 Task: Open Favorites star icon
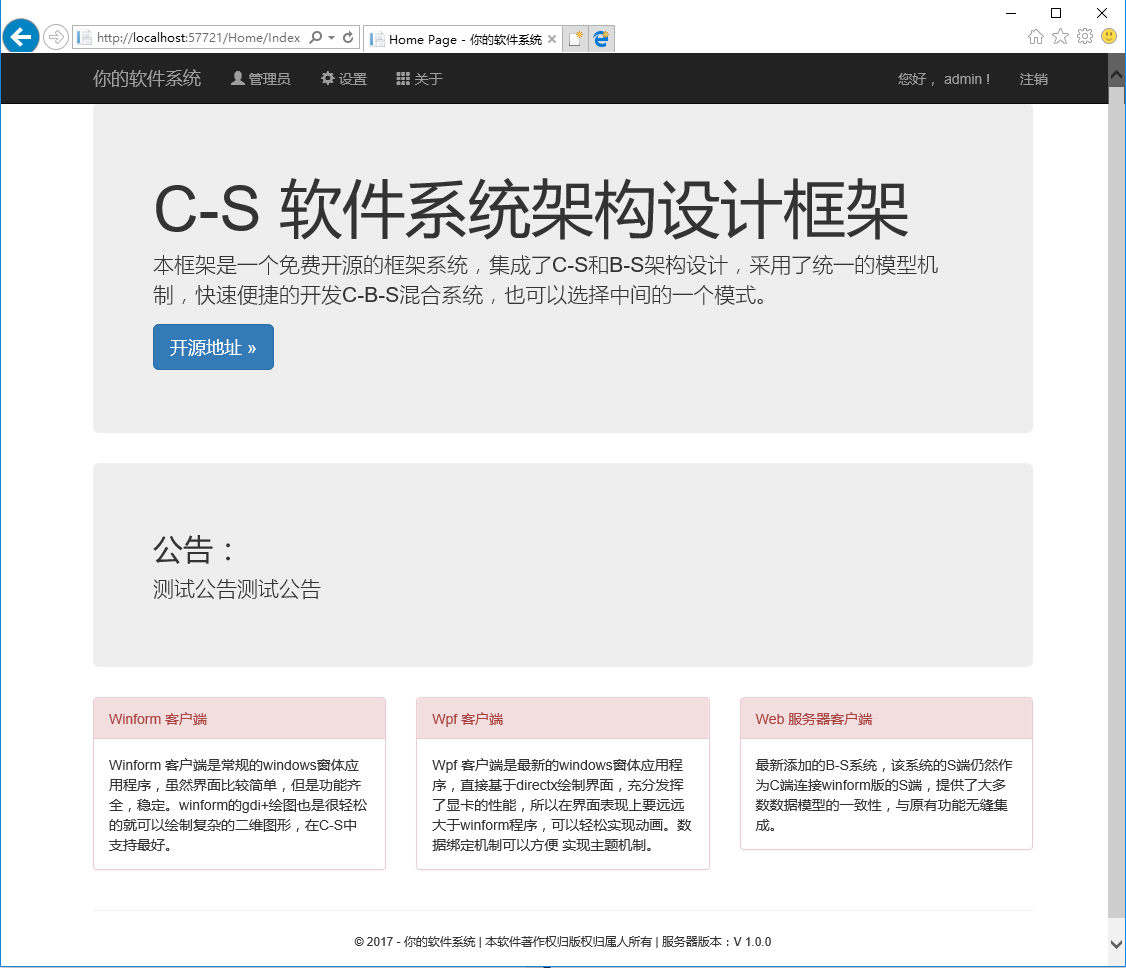tap(1060, 37)
